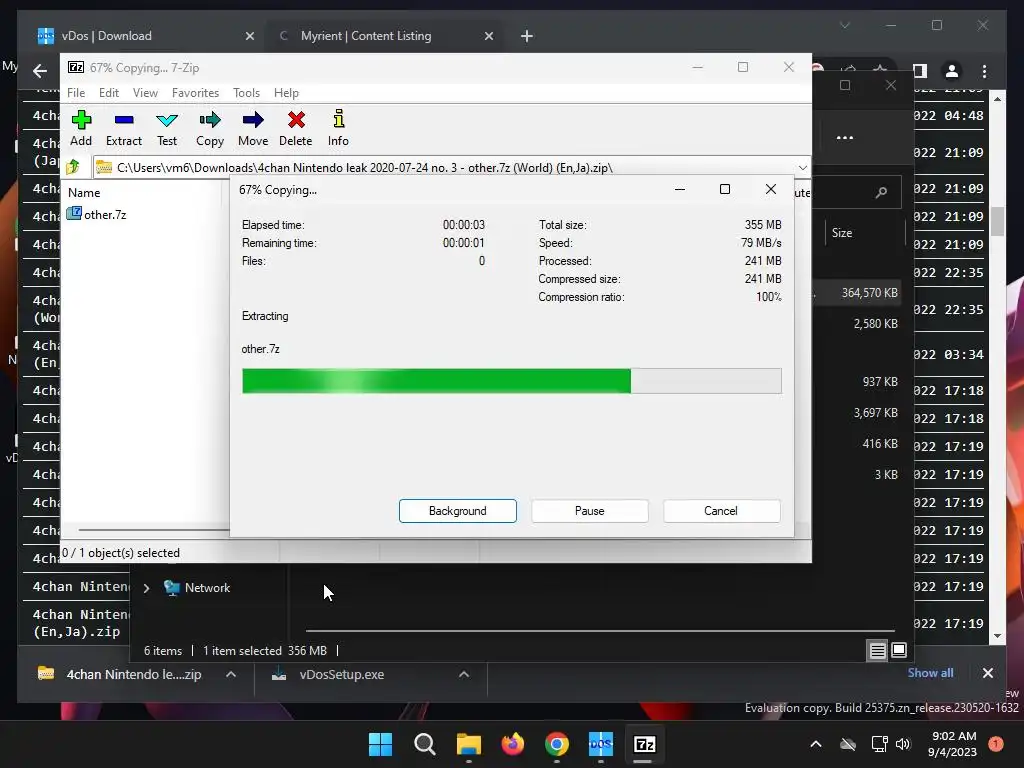Go up one folder level in 7-Zip
This screenshot has width=1024, height=768.
pyautogui.click(x=72, y=167)
